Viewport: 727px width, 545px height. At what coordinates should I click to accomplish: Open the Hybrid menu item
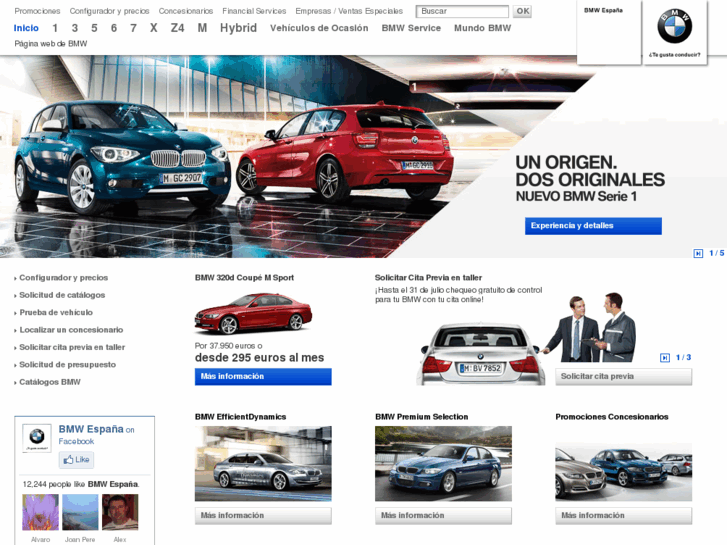238,28
